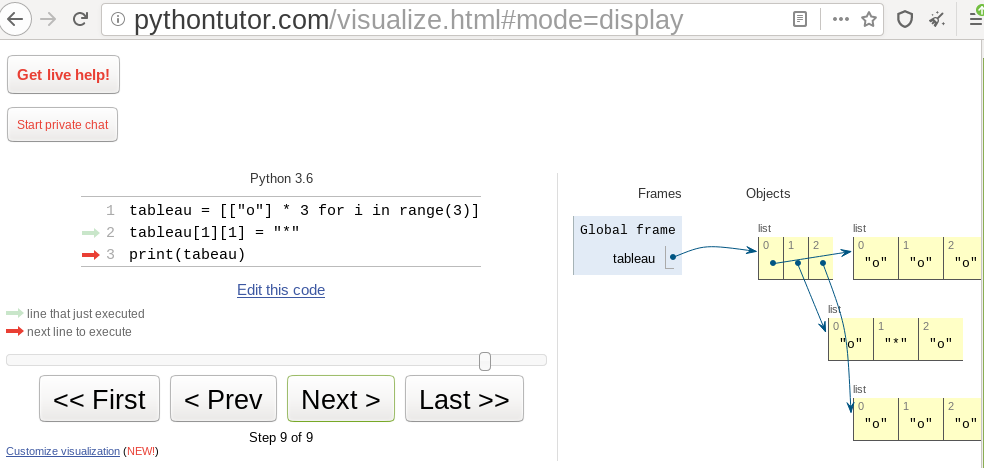Click the Start private chat button
The image size is (984, 468).
pos(62,125)
